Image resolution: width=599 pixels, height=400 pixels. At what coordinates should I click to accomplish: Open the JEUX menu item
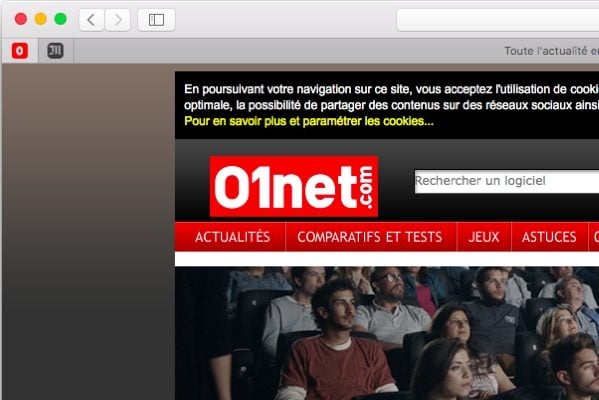pos(484,237)
